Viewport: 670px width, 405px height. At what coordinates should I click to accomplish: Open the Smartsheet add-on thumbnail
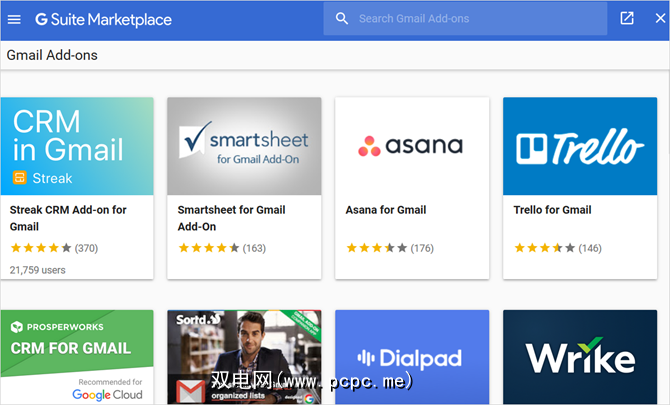click(x=244, y=146)
